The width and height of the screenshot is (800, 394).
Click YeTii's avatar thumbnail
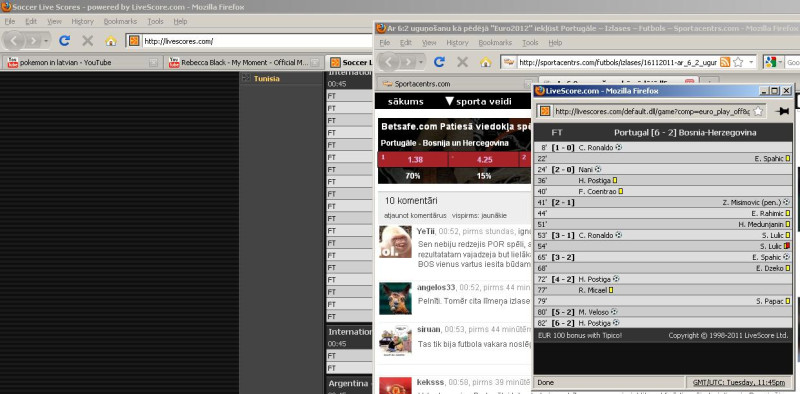tap(395, 241)
